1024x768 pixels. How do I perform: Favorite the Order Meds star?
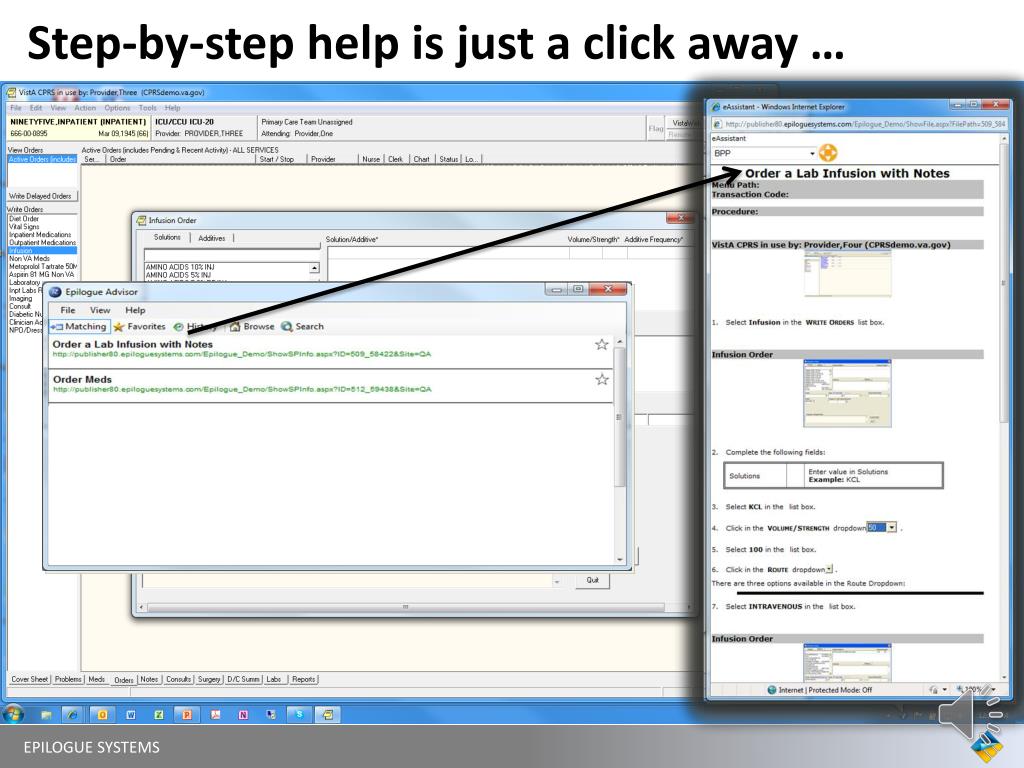click(601, 379)
